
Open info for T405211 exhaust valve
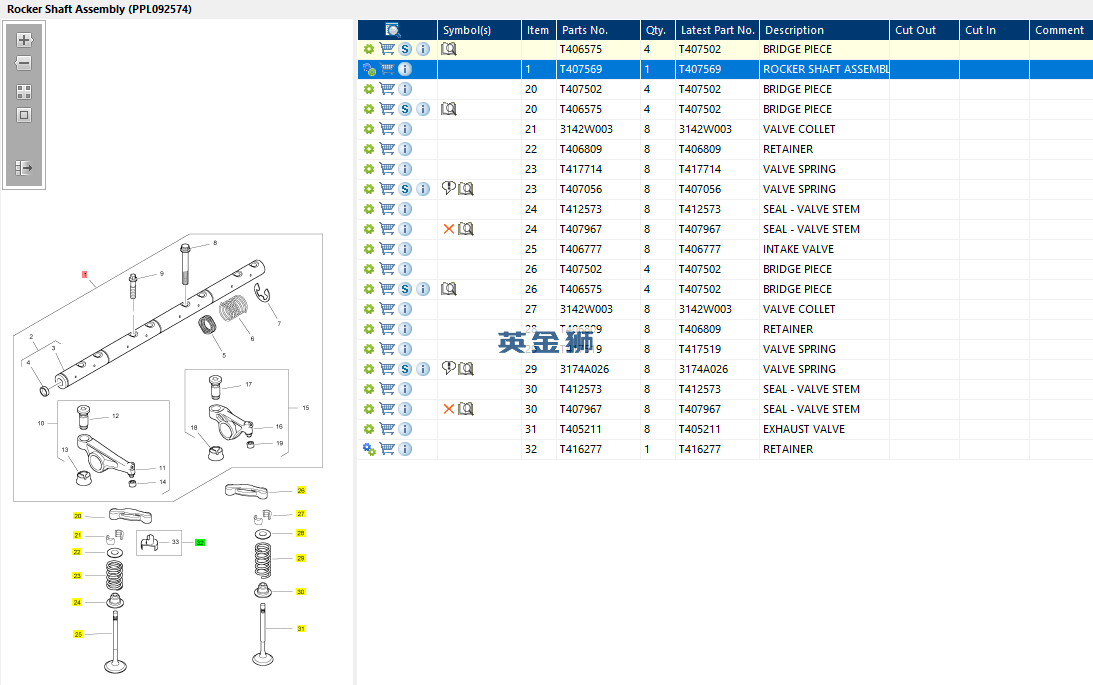coord(405,429)
